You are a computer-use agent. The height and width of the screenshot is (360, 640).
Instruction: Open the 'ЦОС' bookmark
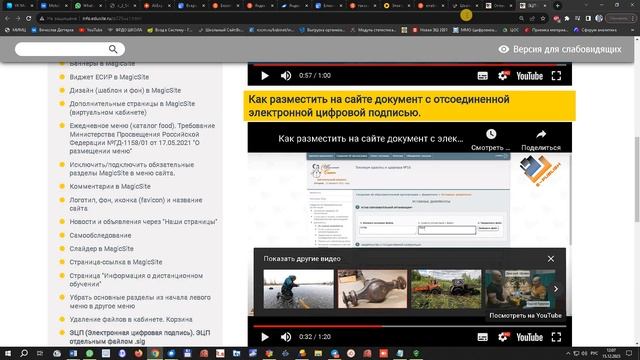(511, 30)
